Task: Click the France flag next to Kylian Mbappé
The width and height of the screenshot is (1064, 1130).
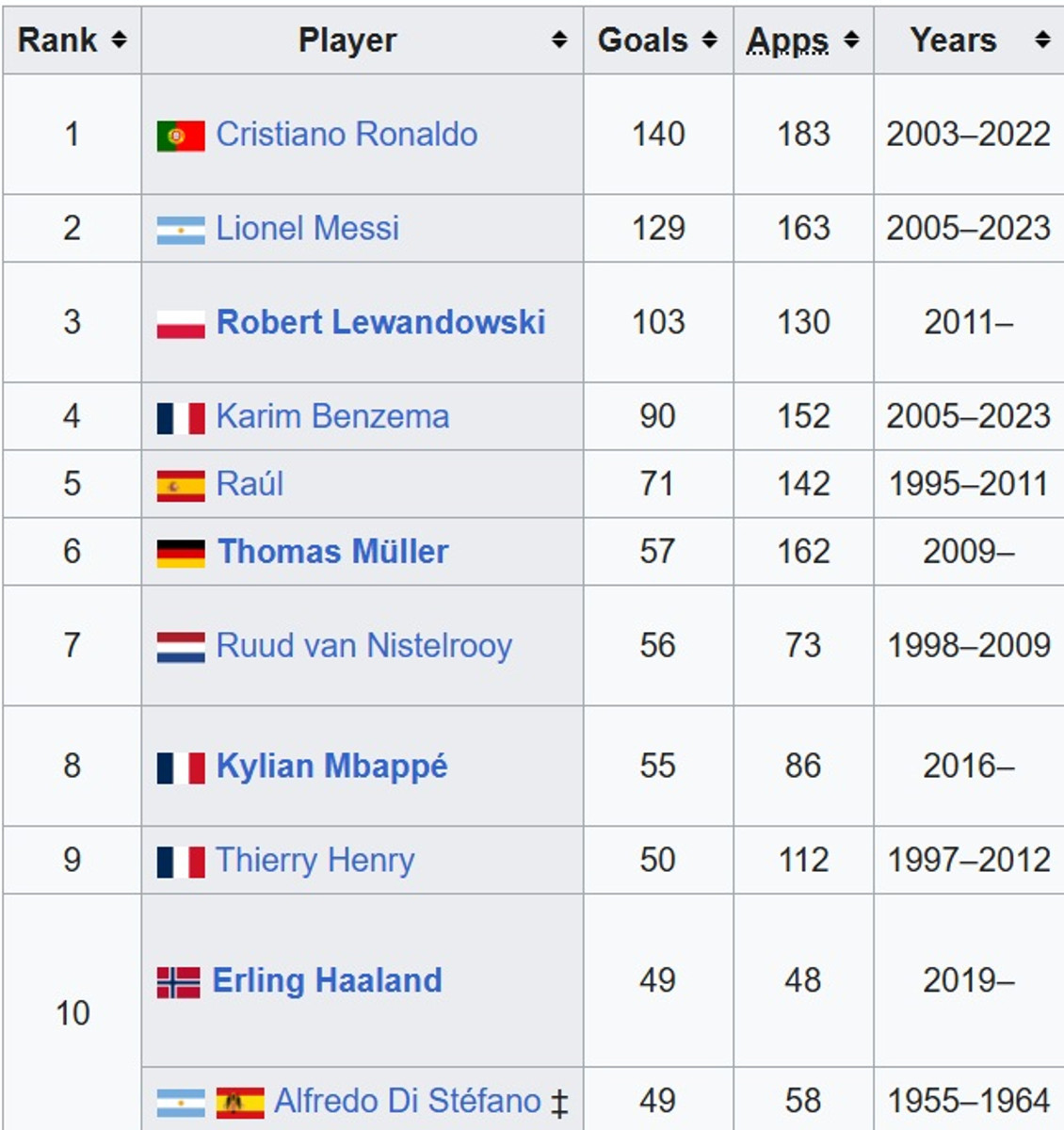Action: tap(181, 767)
